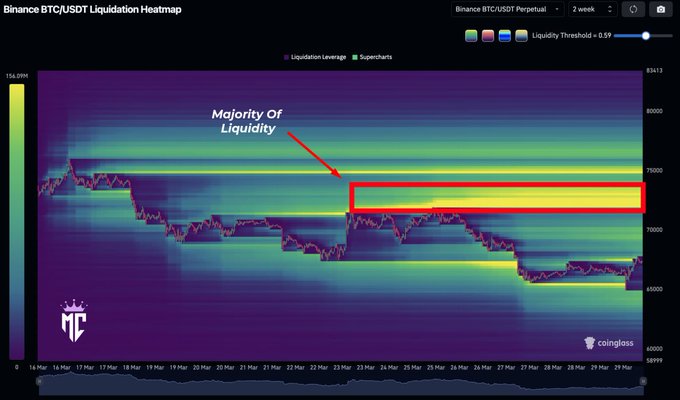This screenshot has height=400, width=680.
Task: Click the 156.09M maximum value on the color scale
Action: [x=17, y=76]
